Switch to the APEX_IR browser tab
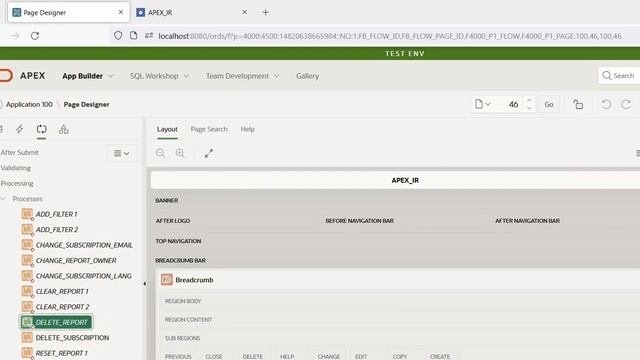Viewport: 640px width, 360px height. 193,12
